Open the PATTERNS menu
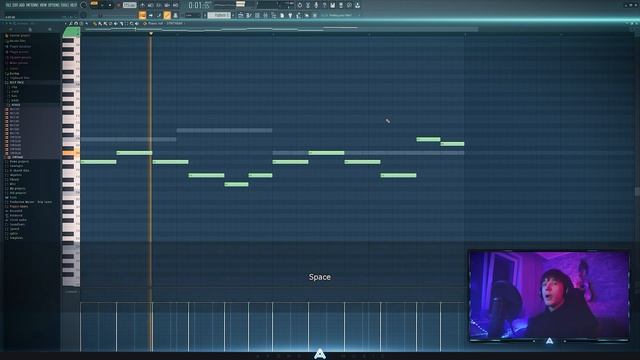Viewport: 640px width, 360px height. click(32, 5)
